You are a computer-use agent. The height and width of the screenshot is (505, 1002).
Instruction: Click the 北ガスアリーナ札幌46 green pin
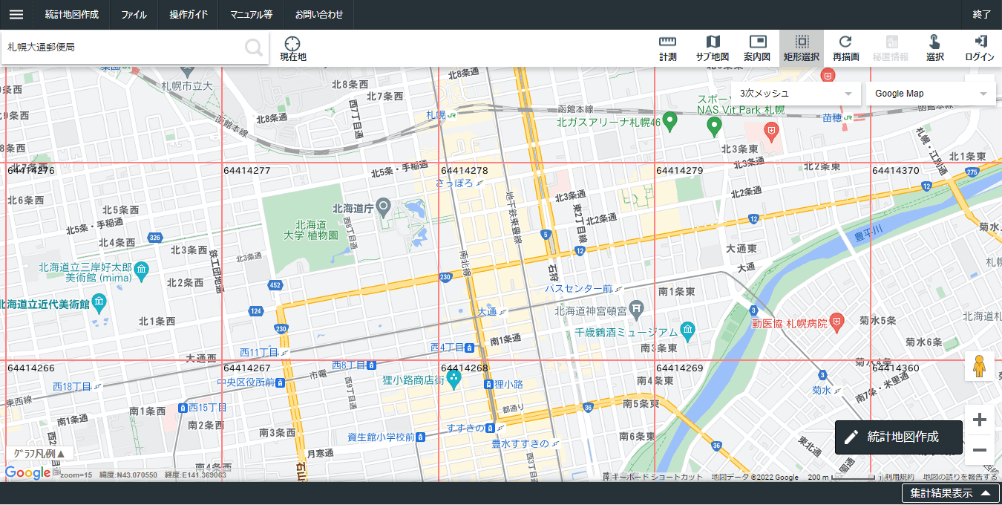pyautogui.click(x=669, y=121)
